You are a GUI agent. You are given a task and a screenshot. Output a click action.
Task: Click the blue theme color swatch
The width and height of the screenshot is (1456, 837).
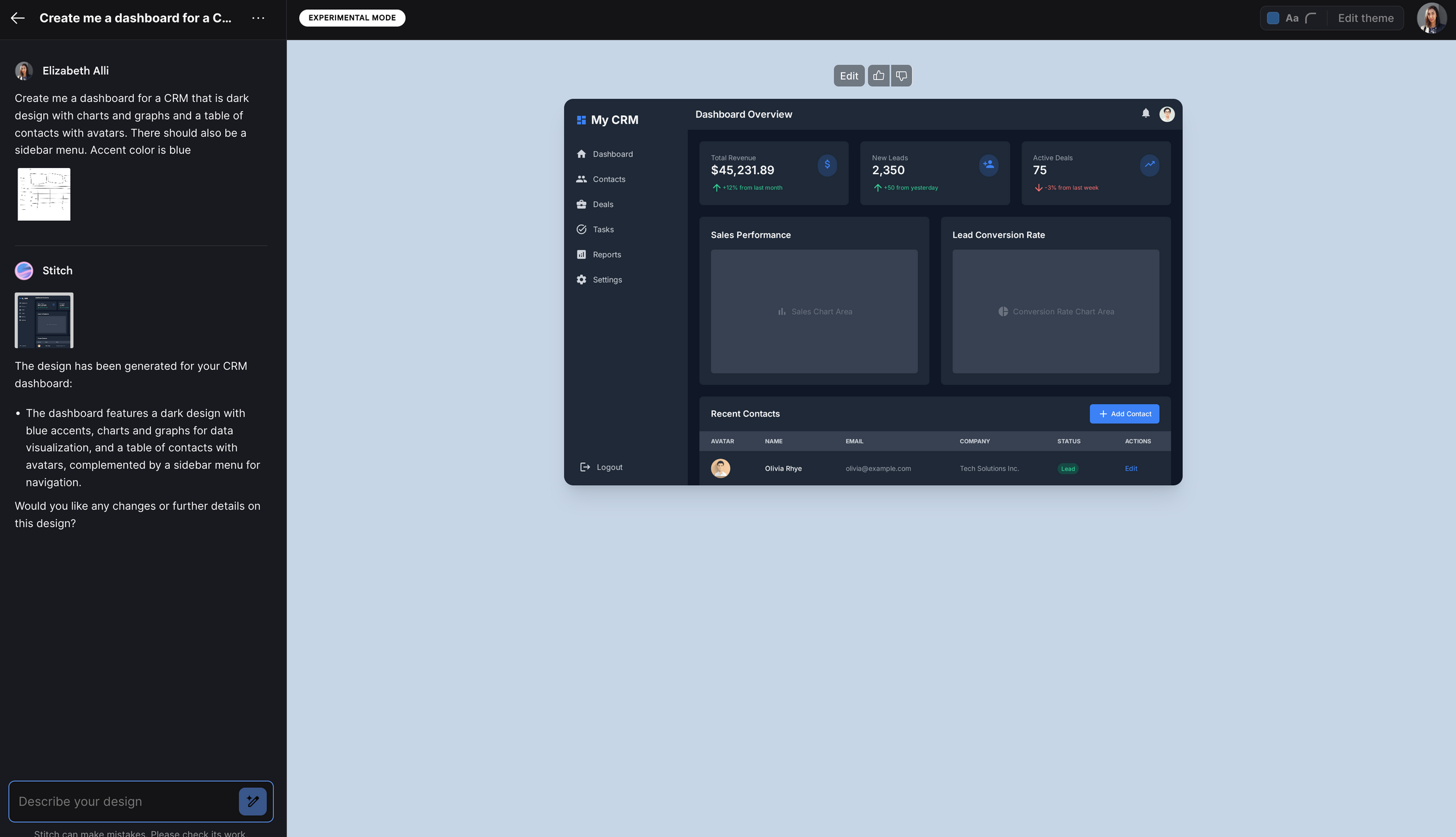tap(1273, 18)
